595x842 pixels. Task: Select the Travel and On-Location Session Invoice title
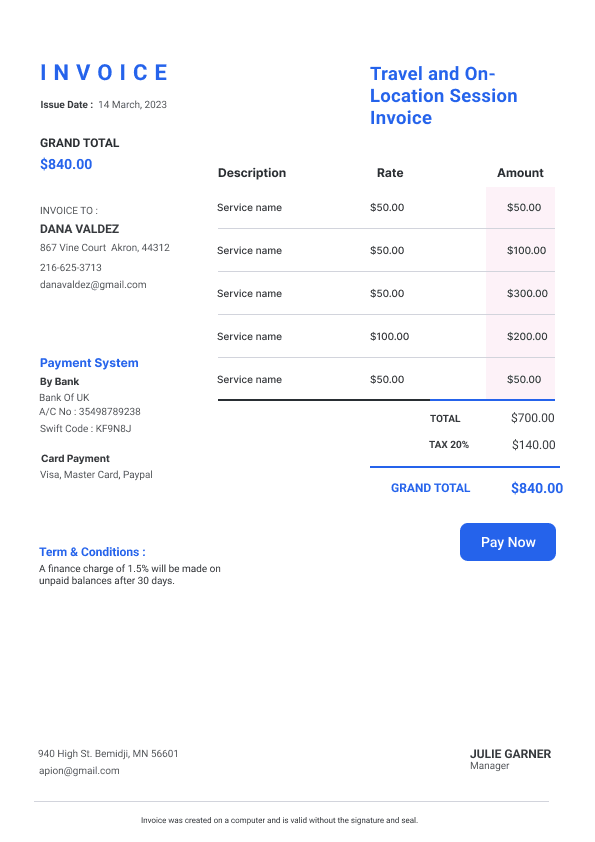444,96
